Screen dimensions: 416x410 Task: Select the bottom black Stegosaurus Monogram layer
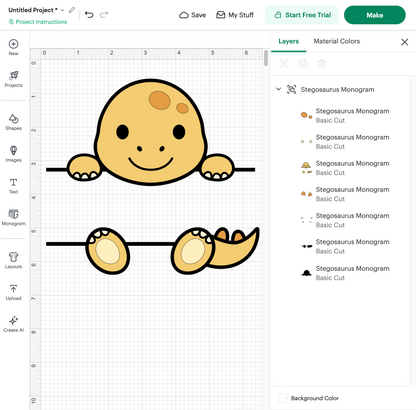[344, 273]
